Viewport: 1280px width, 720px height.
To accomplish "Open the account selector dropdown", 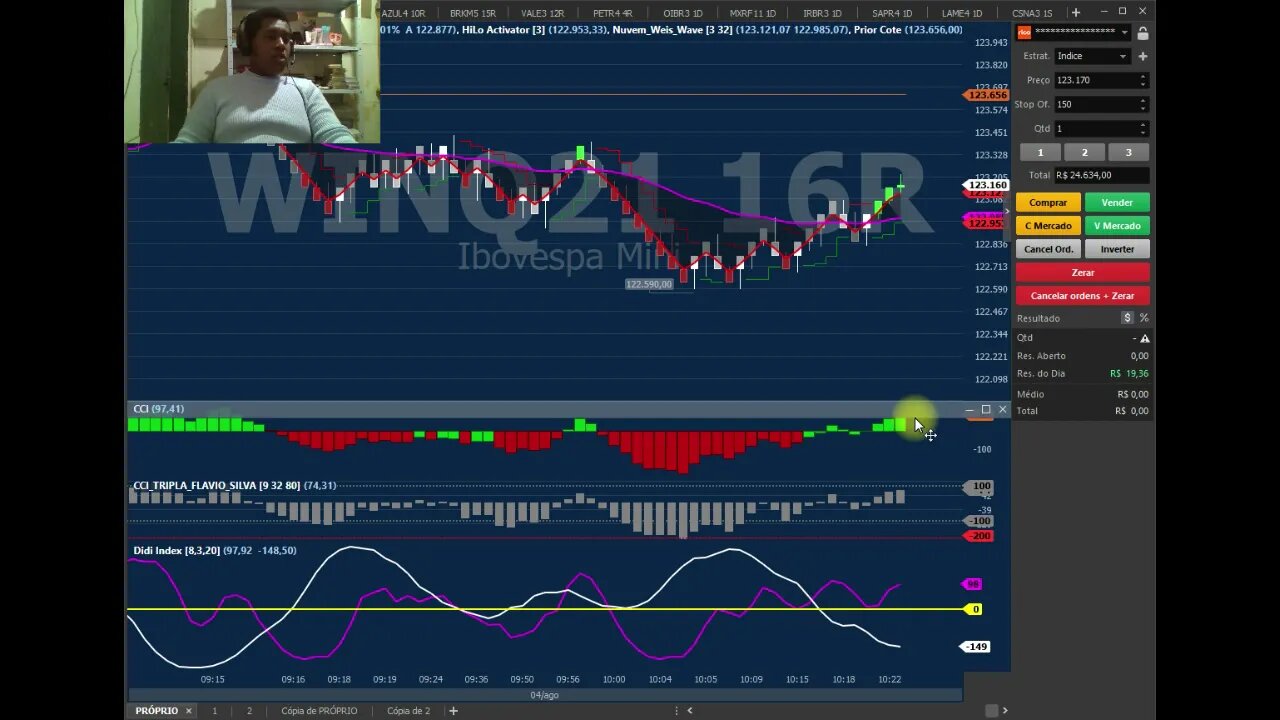I will click(1125, 33).
